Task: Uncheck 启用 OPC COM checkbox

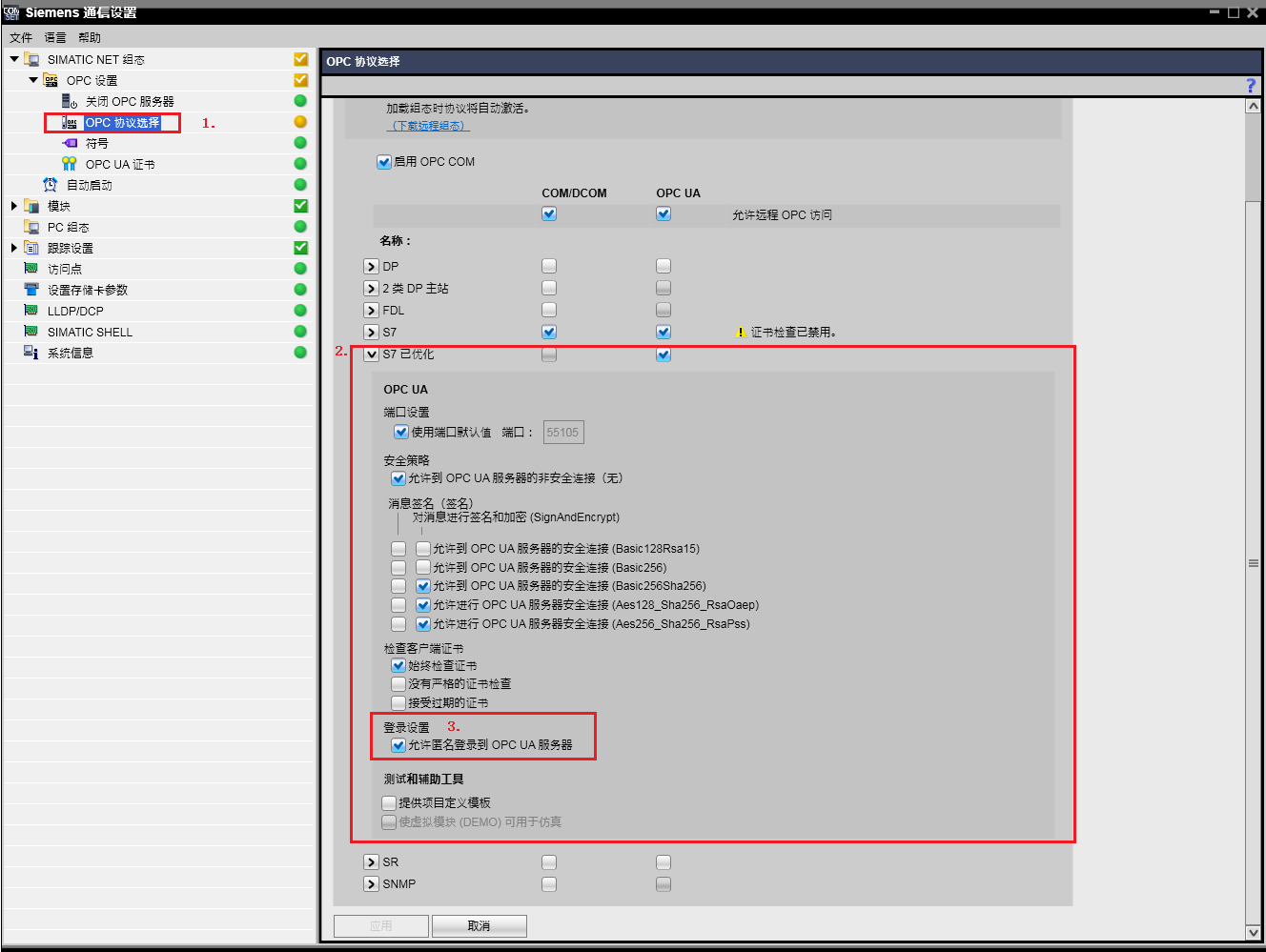Action: coord(383,162)
